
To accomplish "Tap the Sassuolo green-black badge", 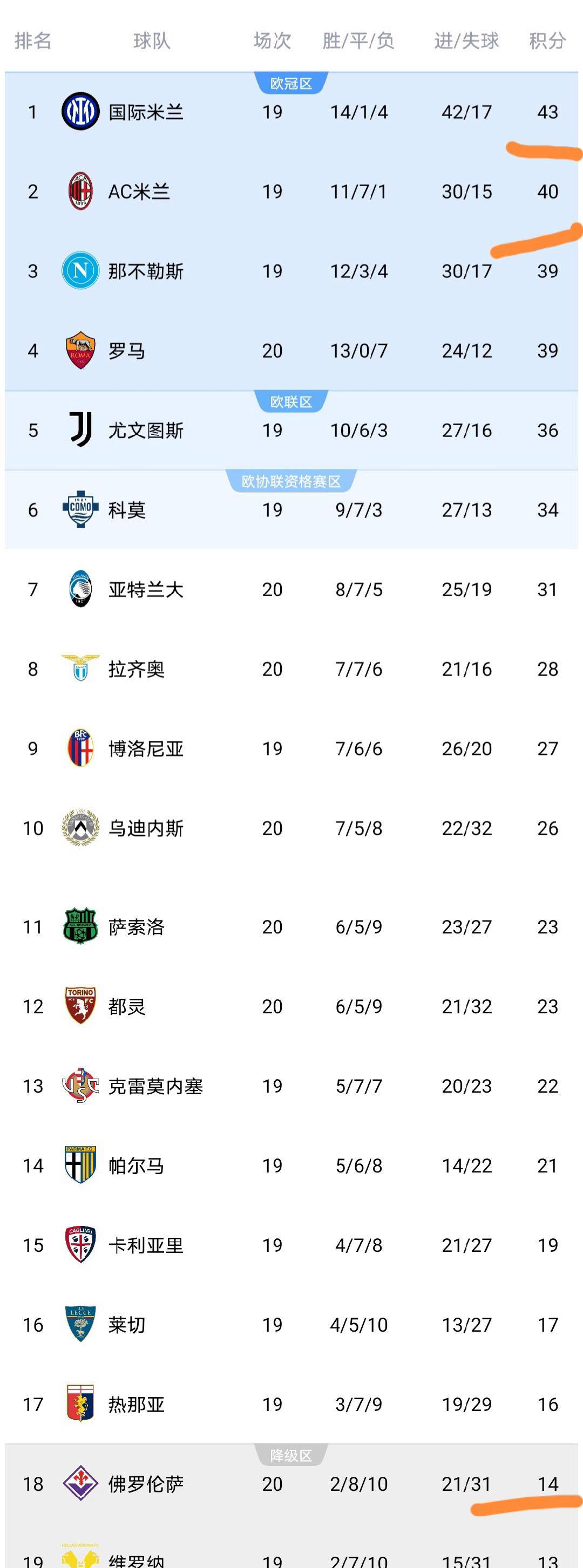I will tap(80, 926).
